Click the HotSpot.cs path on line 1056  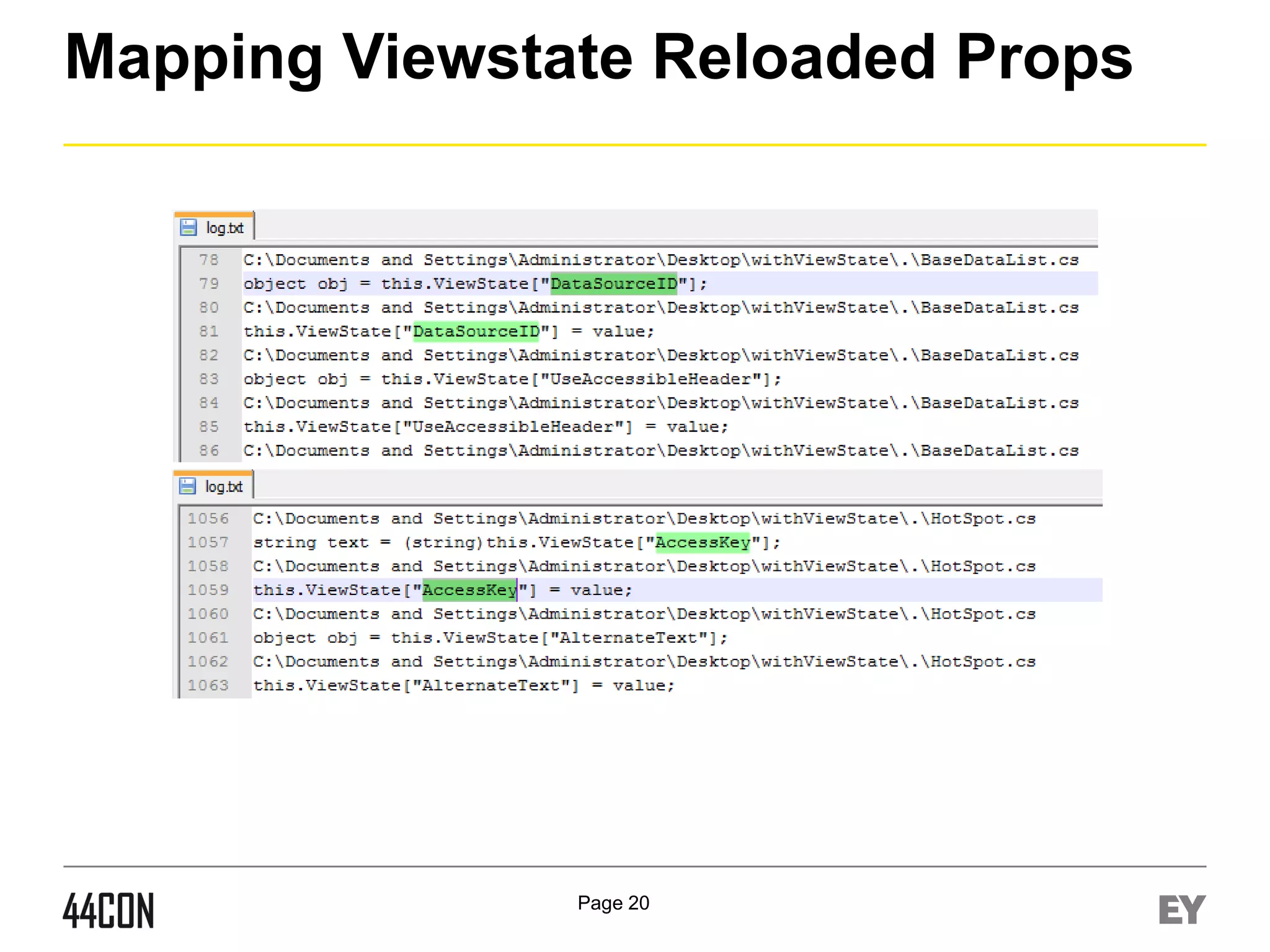(x=644, y=518)
